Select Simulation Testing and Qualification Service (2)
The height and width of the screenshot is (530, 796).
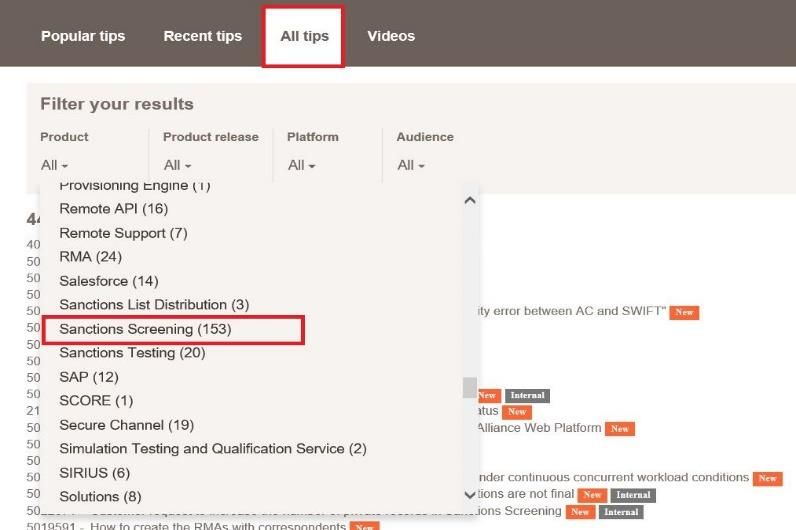[213, 449]
